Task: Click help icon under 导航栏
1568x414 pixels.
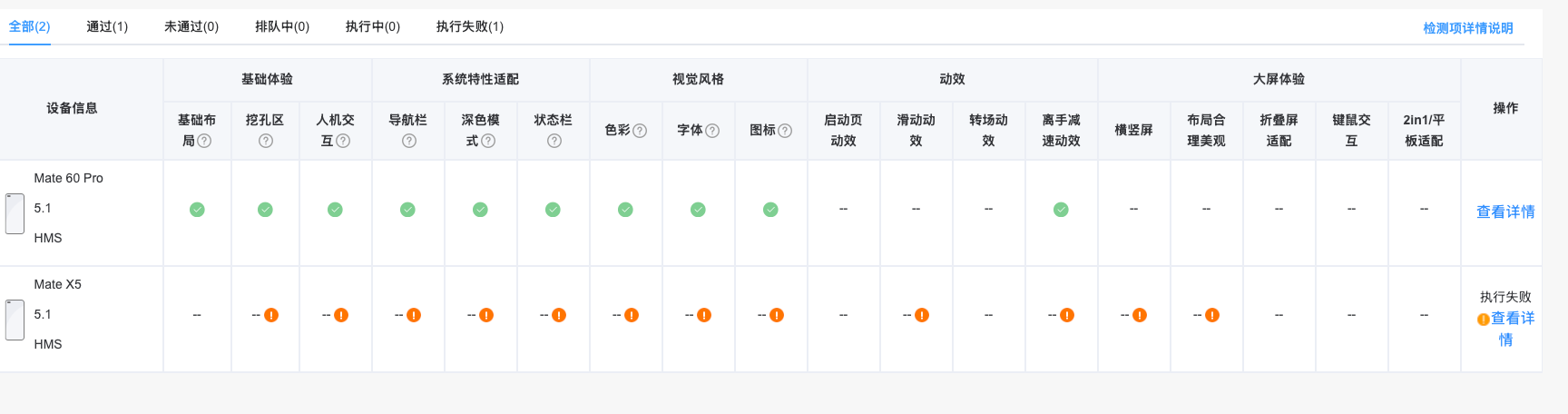Action: pyautogui.click(x=409, y=141)
